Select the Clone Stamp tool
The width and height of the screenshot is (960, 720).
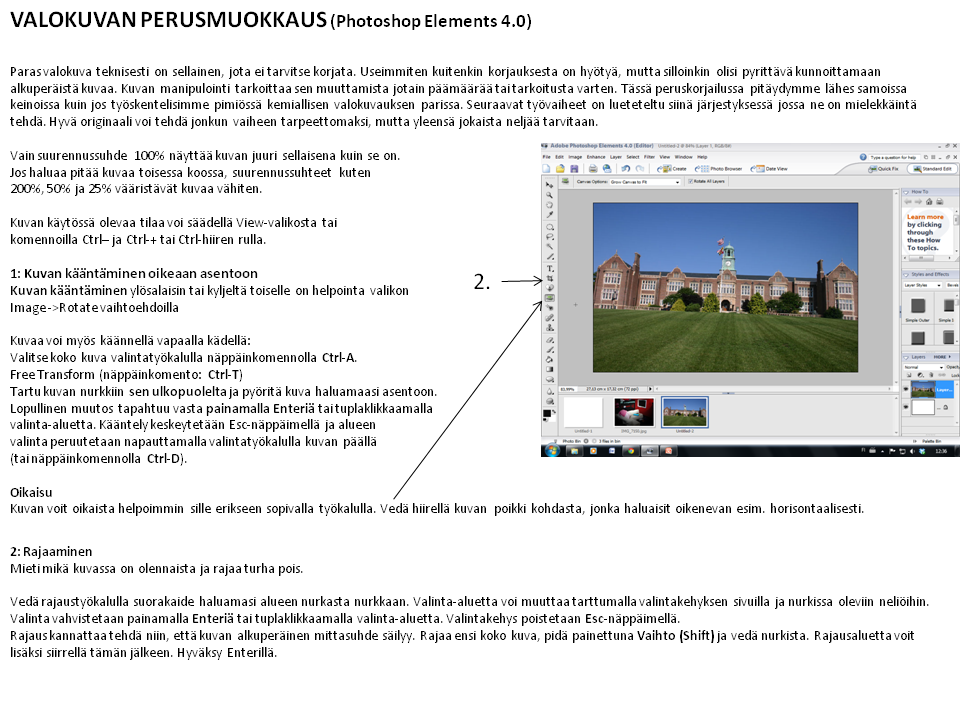550,328
